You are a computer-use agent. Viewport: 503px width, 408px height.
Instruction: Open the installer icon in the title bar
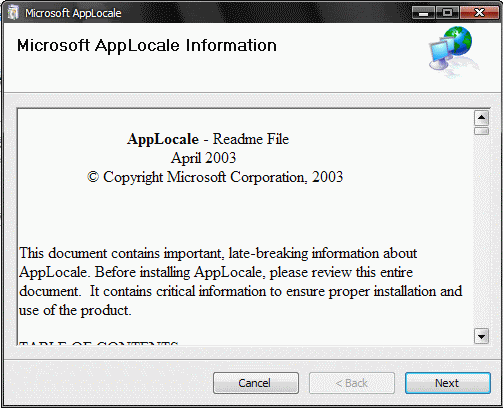point(13,13)
